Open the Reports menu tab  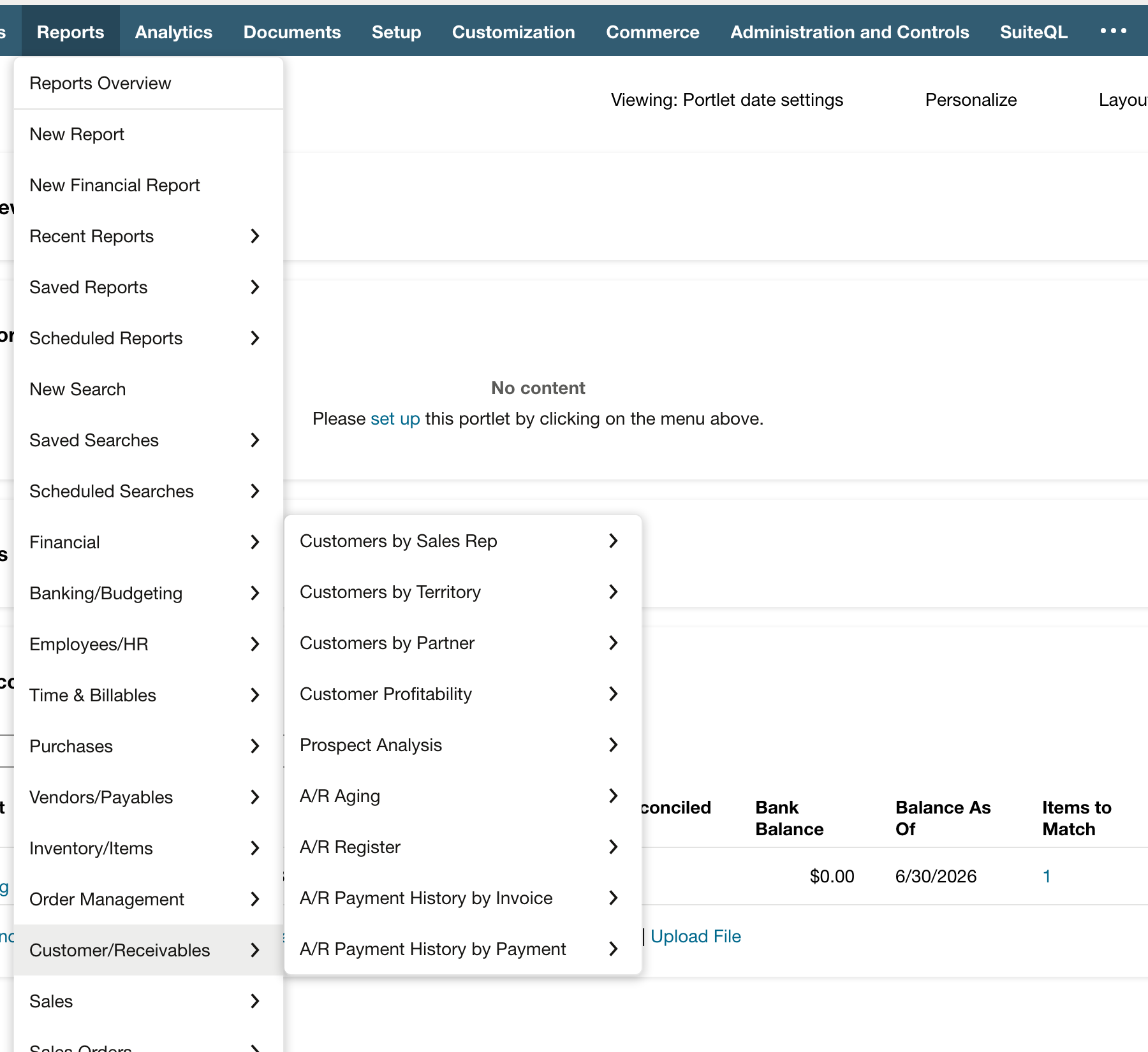[x=70, y=32]
